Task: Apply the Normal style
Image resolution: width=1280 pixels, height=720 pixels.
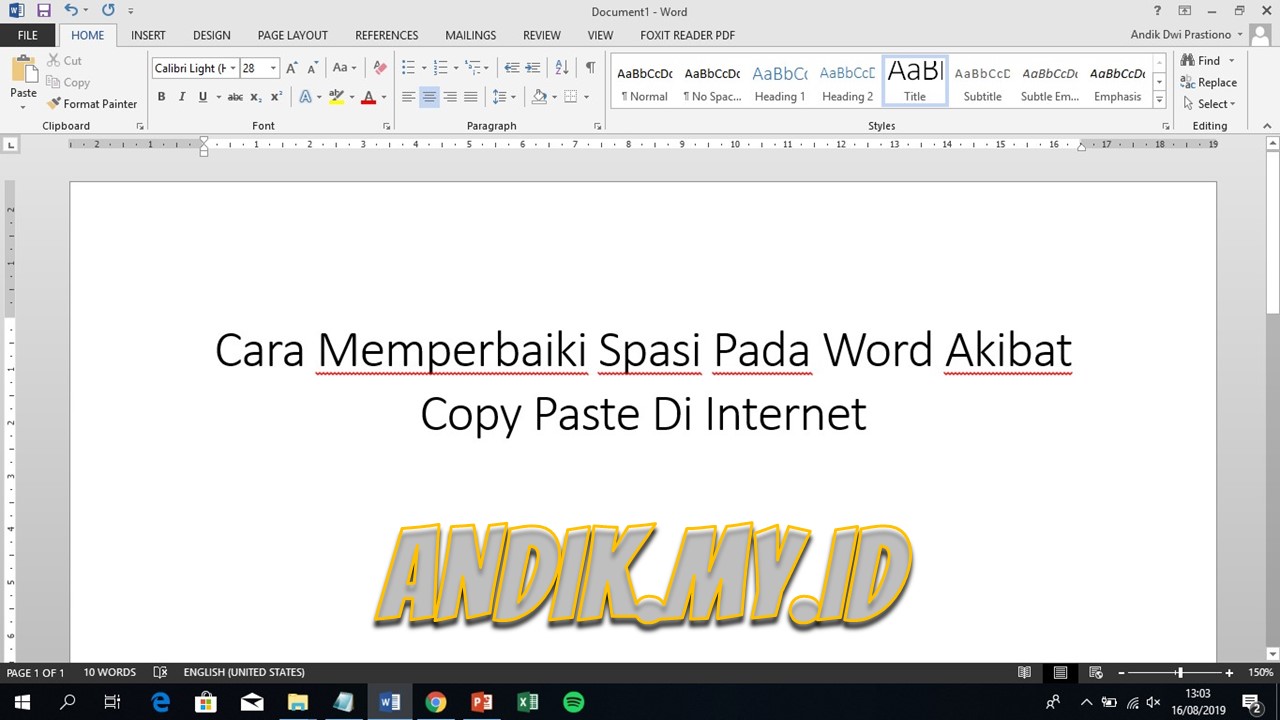Action: point(644,82)
